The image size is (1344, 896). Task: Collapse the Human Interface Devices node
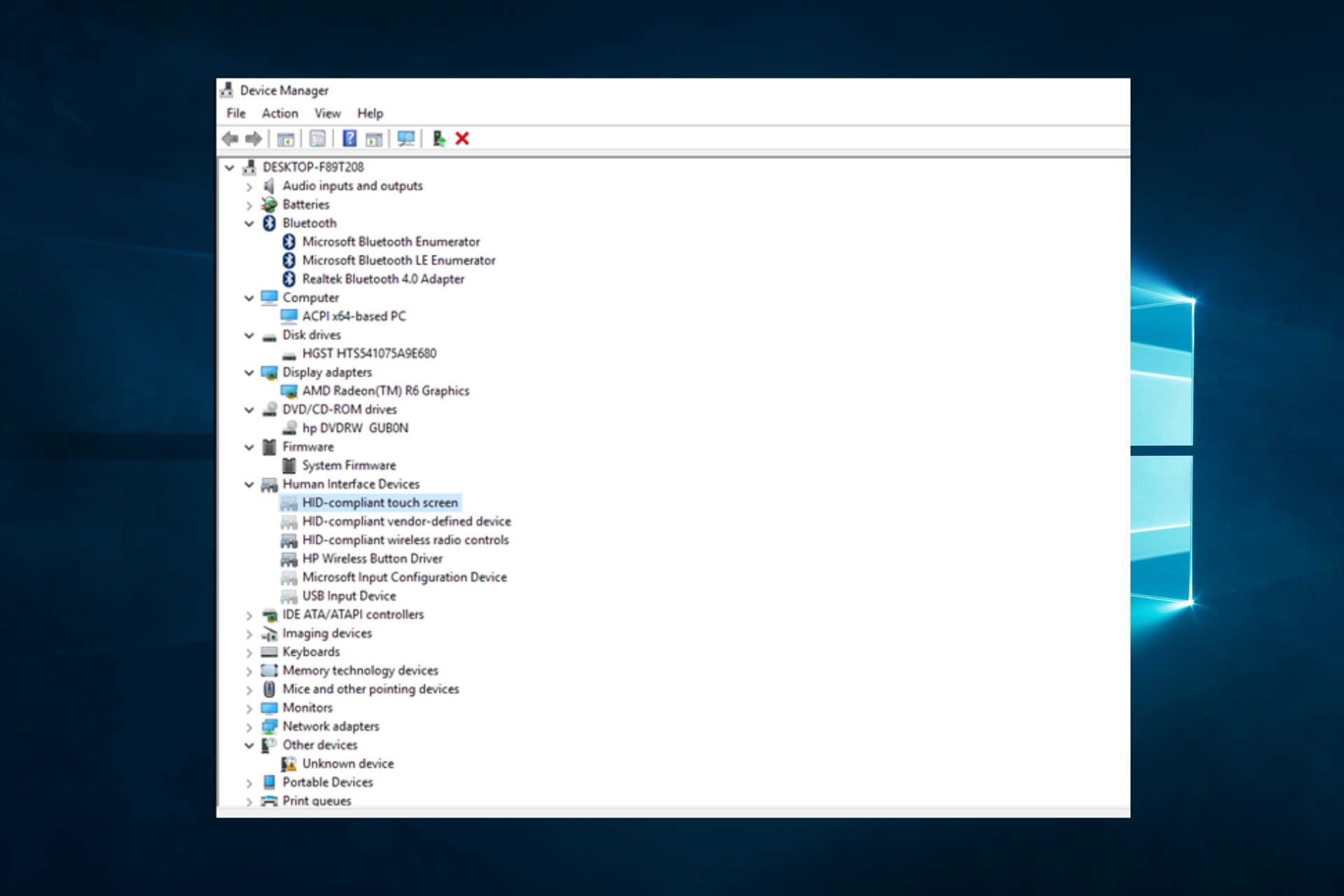click(x=248, y=484)
